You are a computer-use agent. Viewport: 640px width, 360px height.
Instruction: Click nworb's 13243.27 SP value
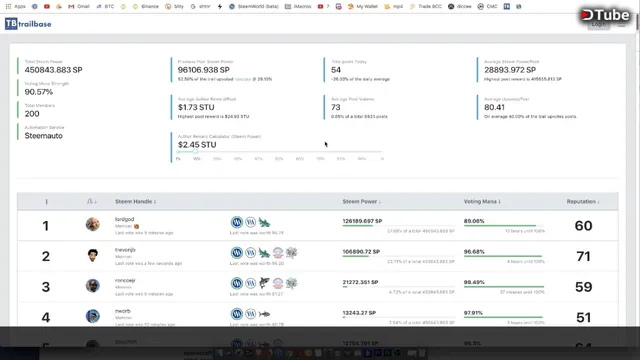tap(359, 313)
